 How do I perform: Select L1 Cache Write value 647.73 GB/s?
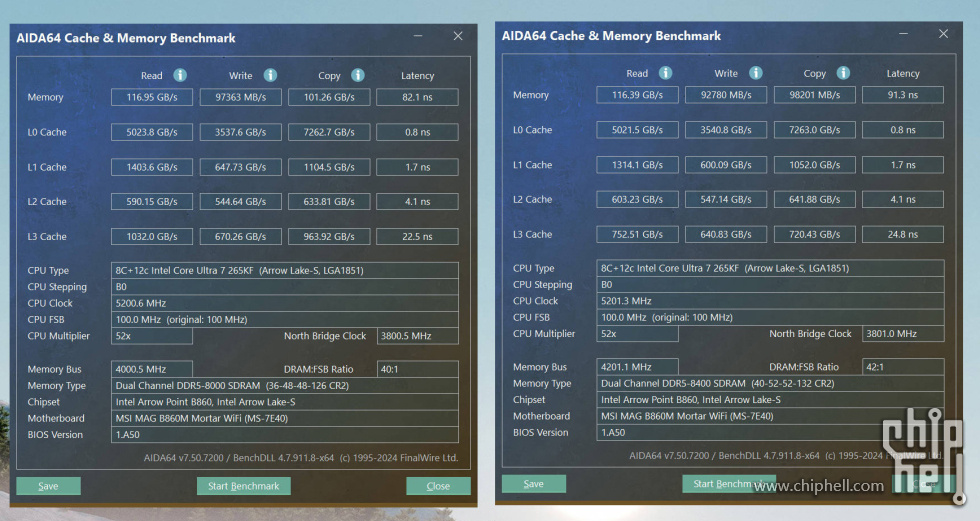pyautogui.click(x=241, y=167)
